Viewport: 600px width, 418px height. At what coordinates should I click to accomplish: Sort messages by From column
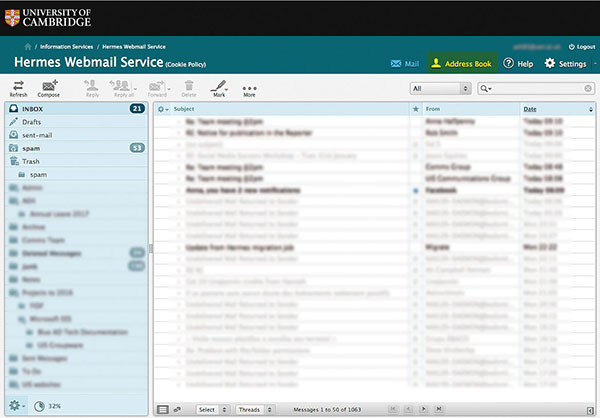[433, 109]
